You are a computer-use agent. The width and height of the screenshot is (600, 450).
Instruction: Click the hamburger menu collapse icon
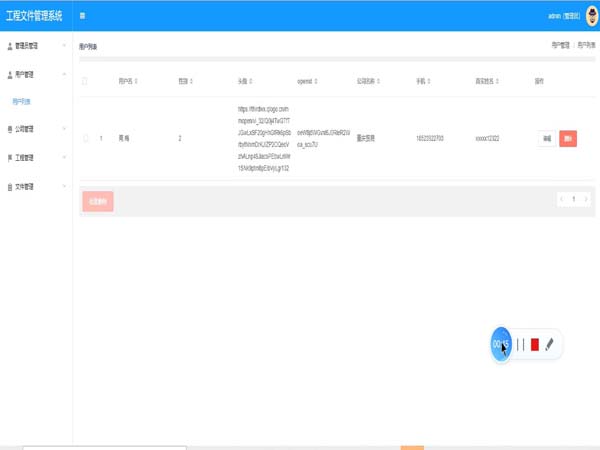82,16
